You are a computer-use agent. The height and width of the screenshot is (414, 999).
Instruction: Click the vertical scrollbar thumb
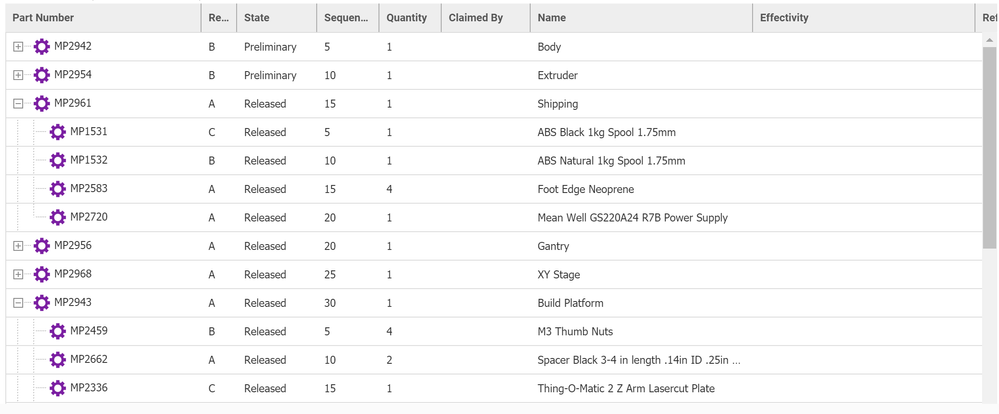pyautogui.click(x=991, y=140)
